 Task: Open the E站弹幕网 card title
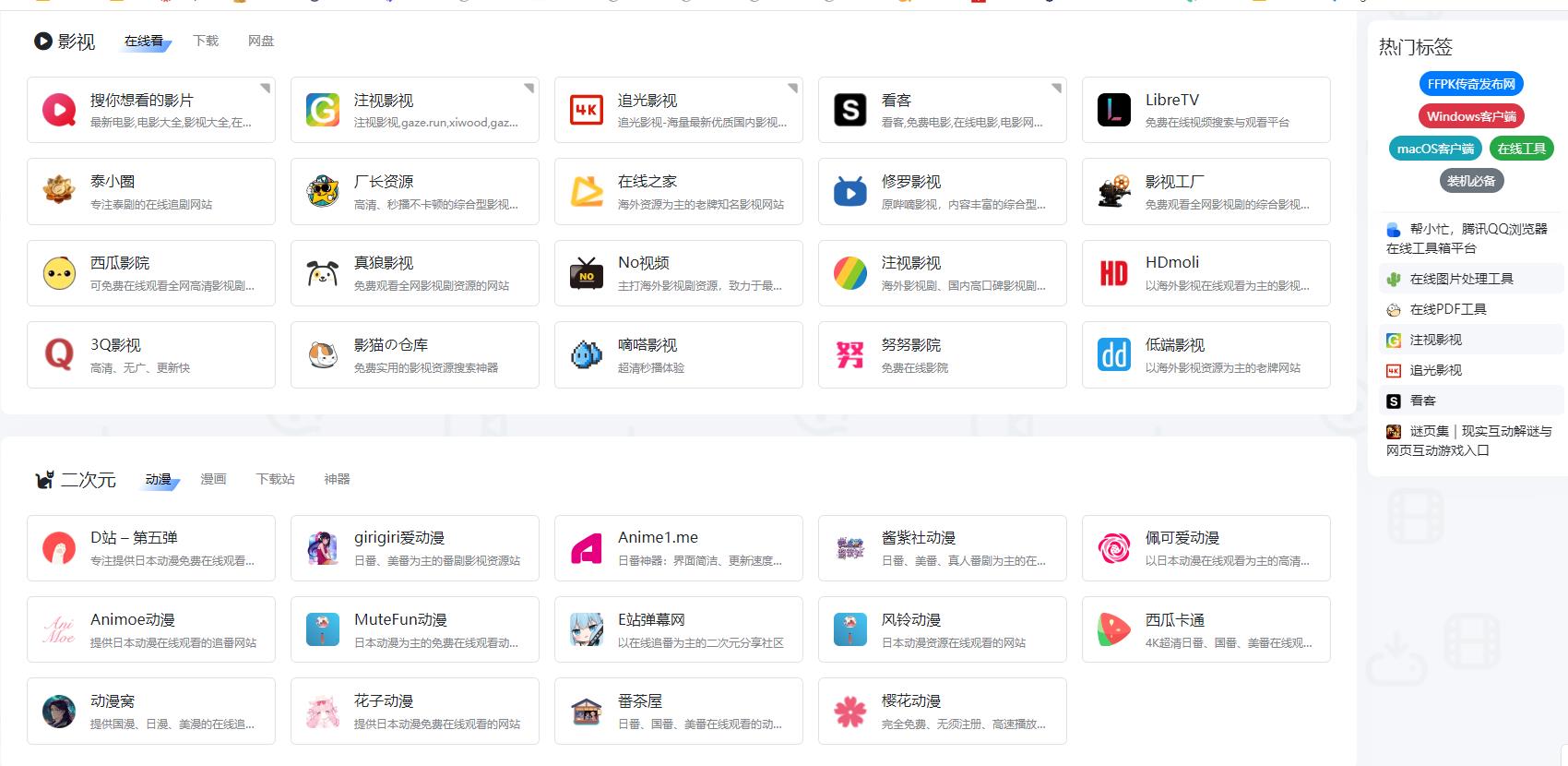click(651, 619)
